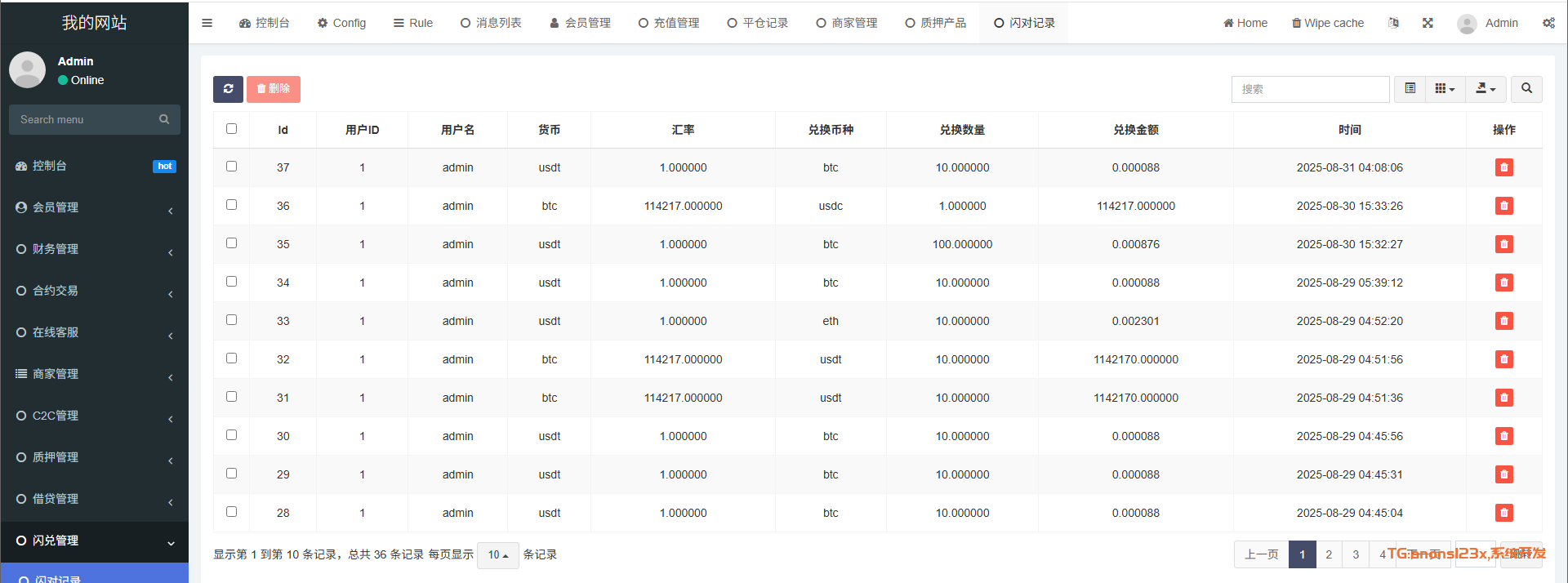The height and width of the screenshot is (583, 1568).
Task: Expand the 会员管理 sidebar menu
Action: click(94, 207)
